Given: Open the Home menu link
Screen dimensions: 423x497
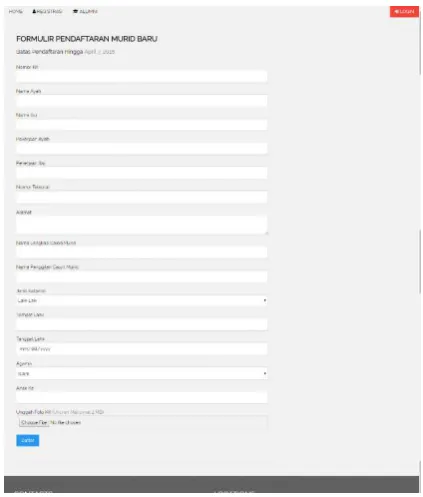Looking at the screenshot, I should pyautogui.click(x=15, y=11).
